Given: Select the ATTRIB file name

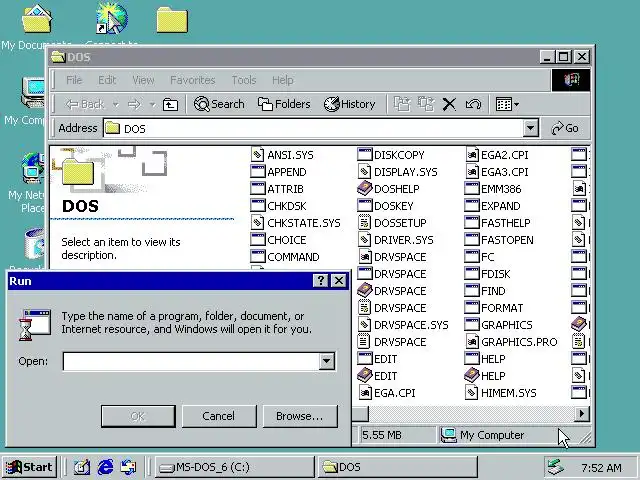Looking at the screenshot, I should 285,189.
